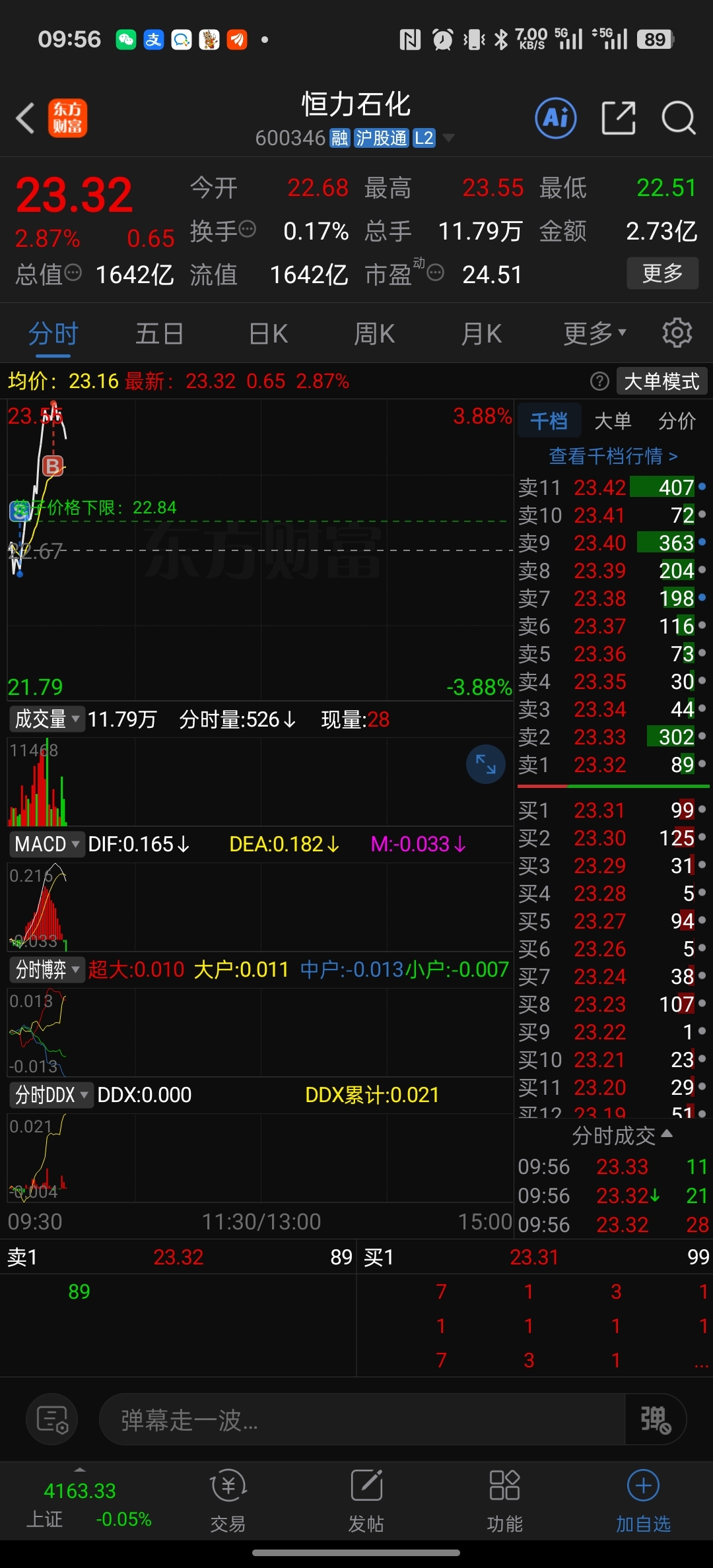Open the 功能 functions icon
The image size is (713, 1568).
pyautogui.click(x=505, y=1500)
